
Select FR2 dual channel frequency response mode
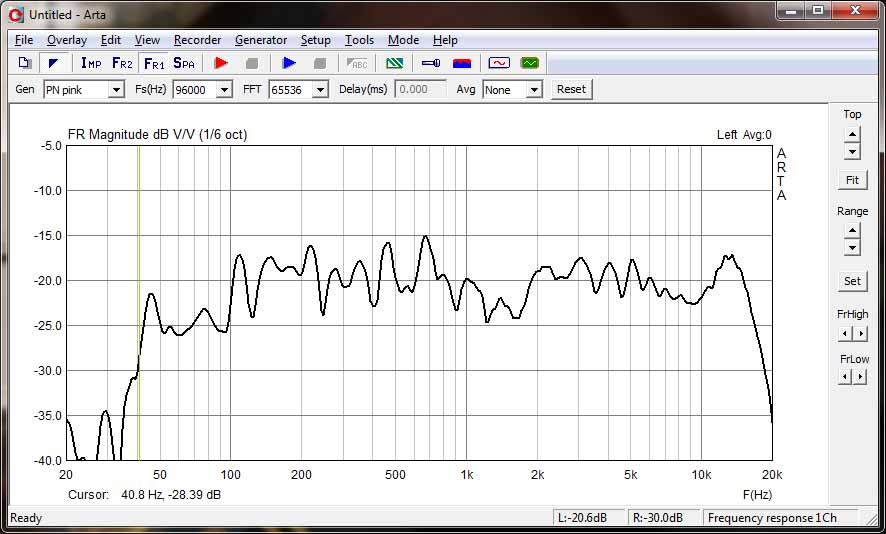point(122,63)
